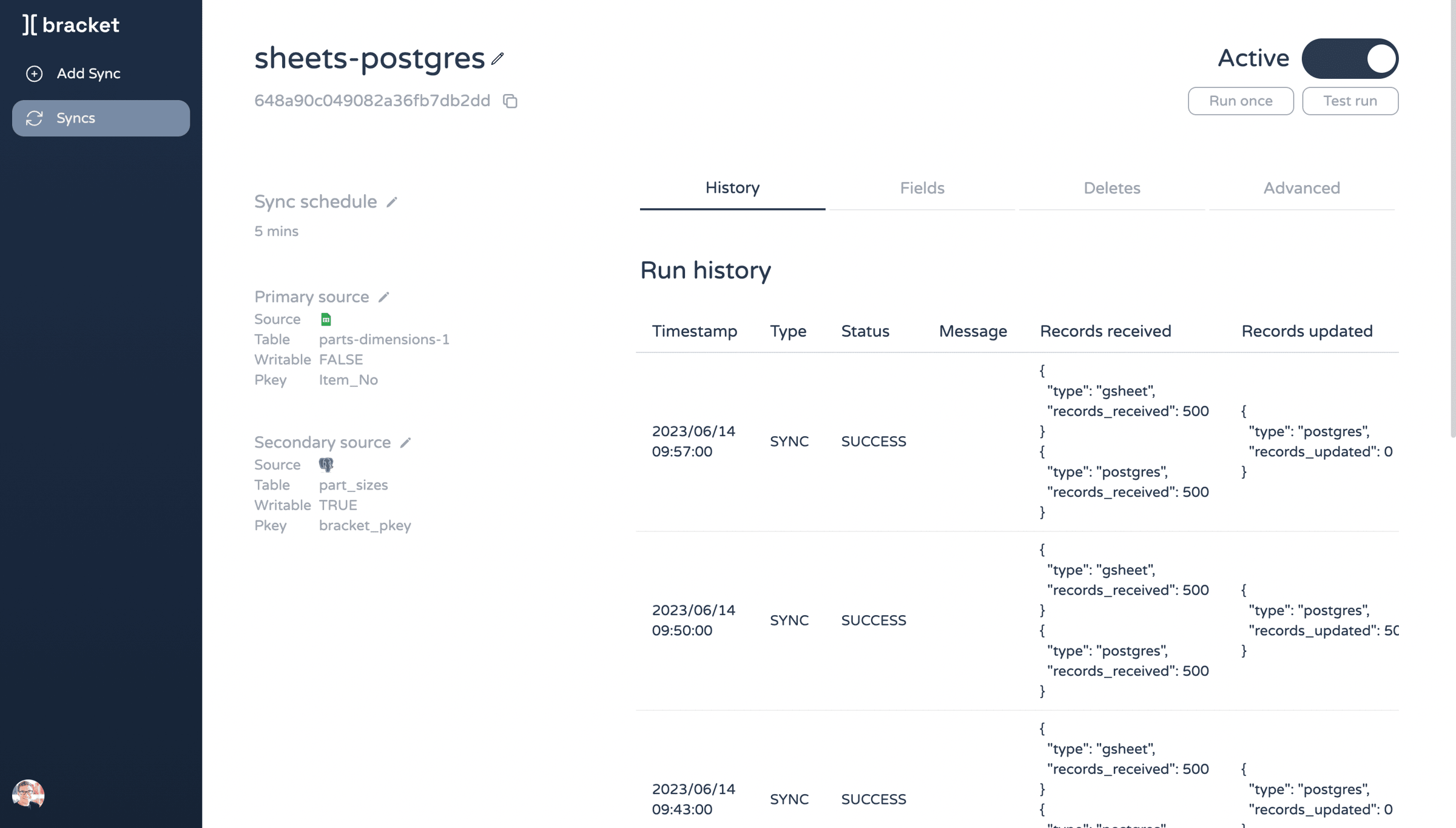Click the Item_No pkey value
Image resolution: width=1456 pixels, height=828 pixels.
348,380
